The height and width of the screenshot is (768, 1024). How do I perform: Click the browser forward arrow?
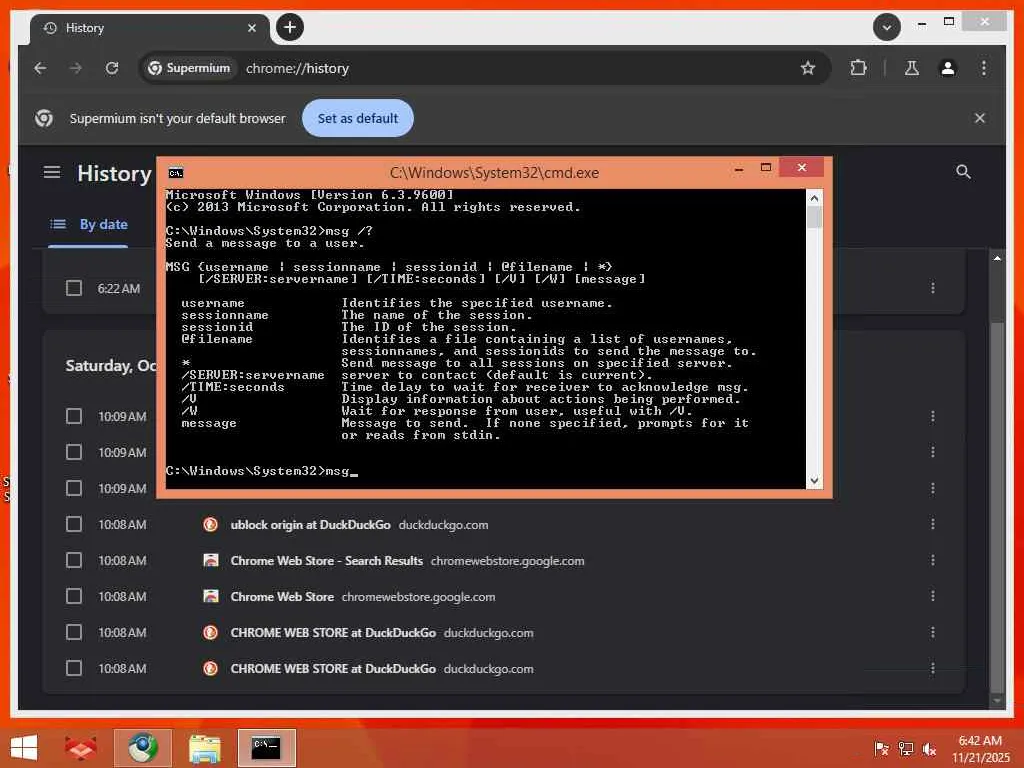tap(76, 68)
